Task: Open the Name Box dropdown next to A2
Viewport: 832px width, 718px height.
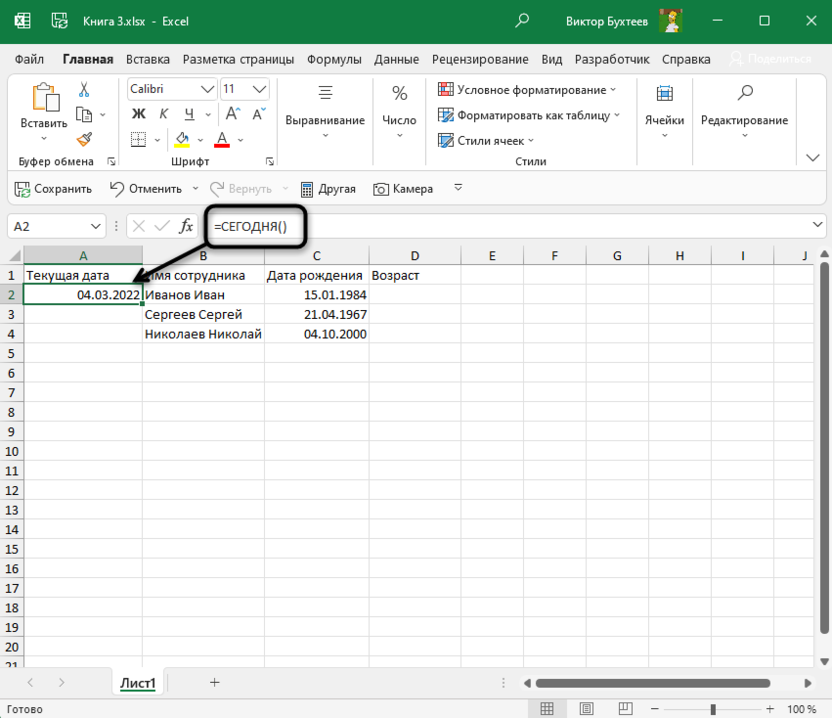Action: [x=96, y=227]
